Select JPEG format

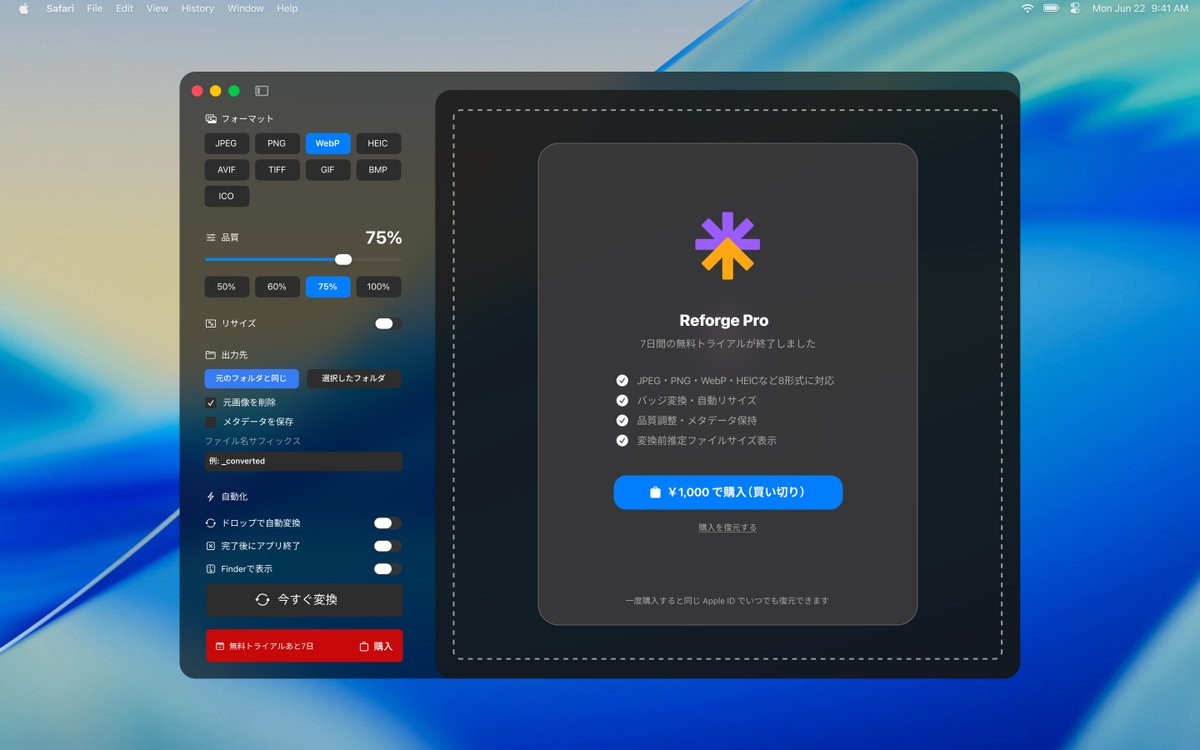point(227,144)
